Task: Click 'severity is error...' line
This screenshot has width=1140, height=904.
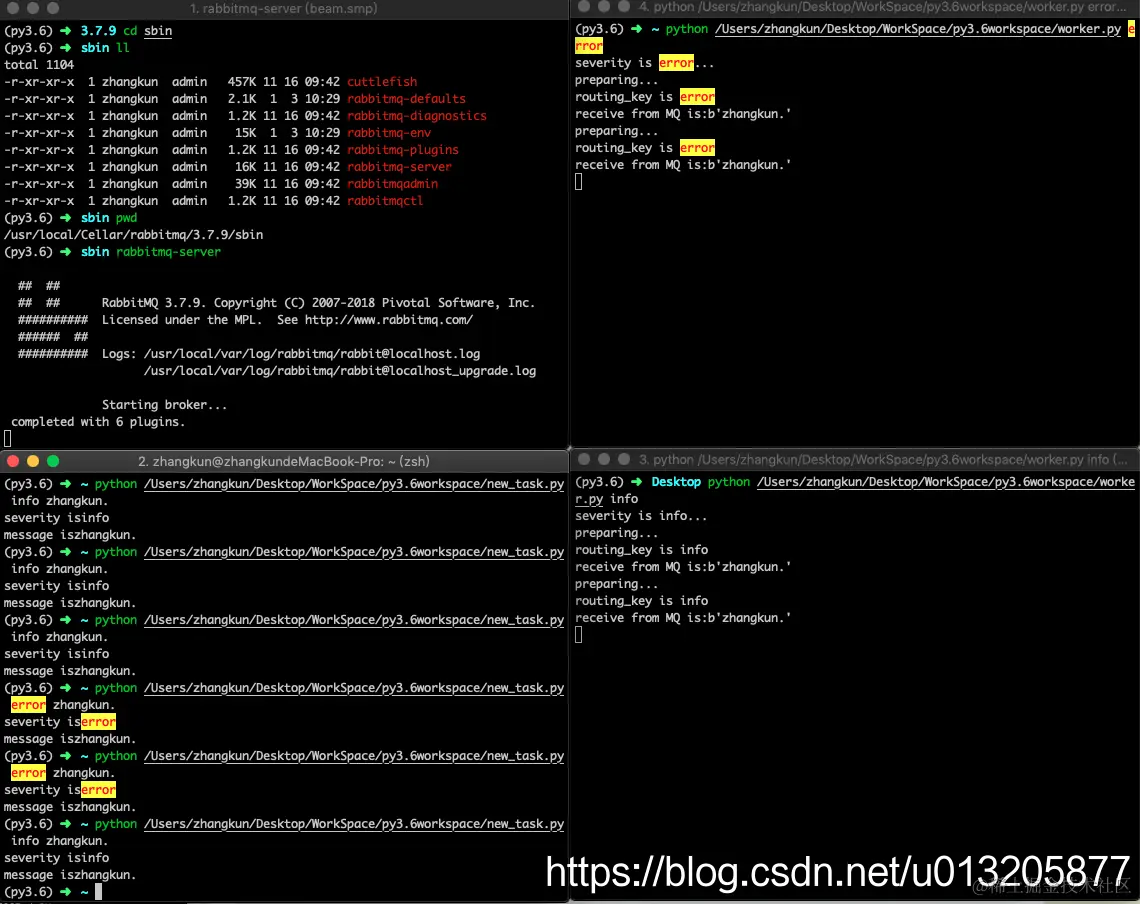Action: pyautogui.click(x=644, y=63)
